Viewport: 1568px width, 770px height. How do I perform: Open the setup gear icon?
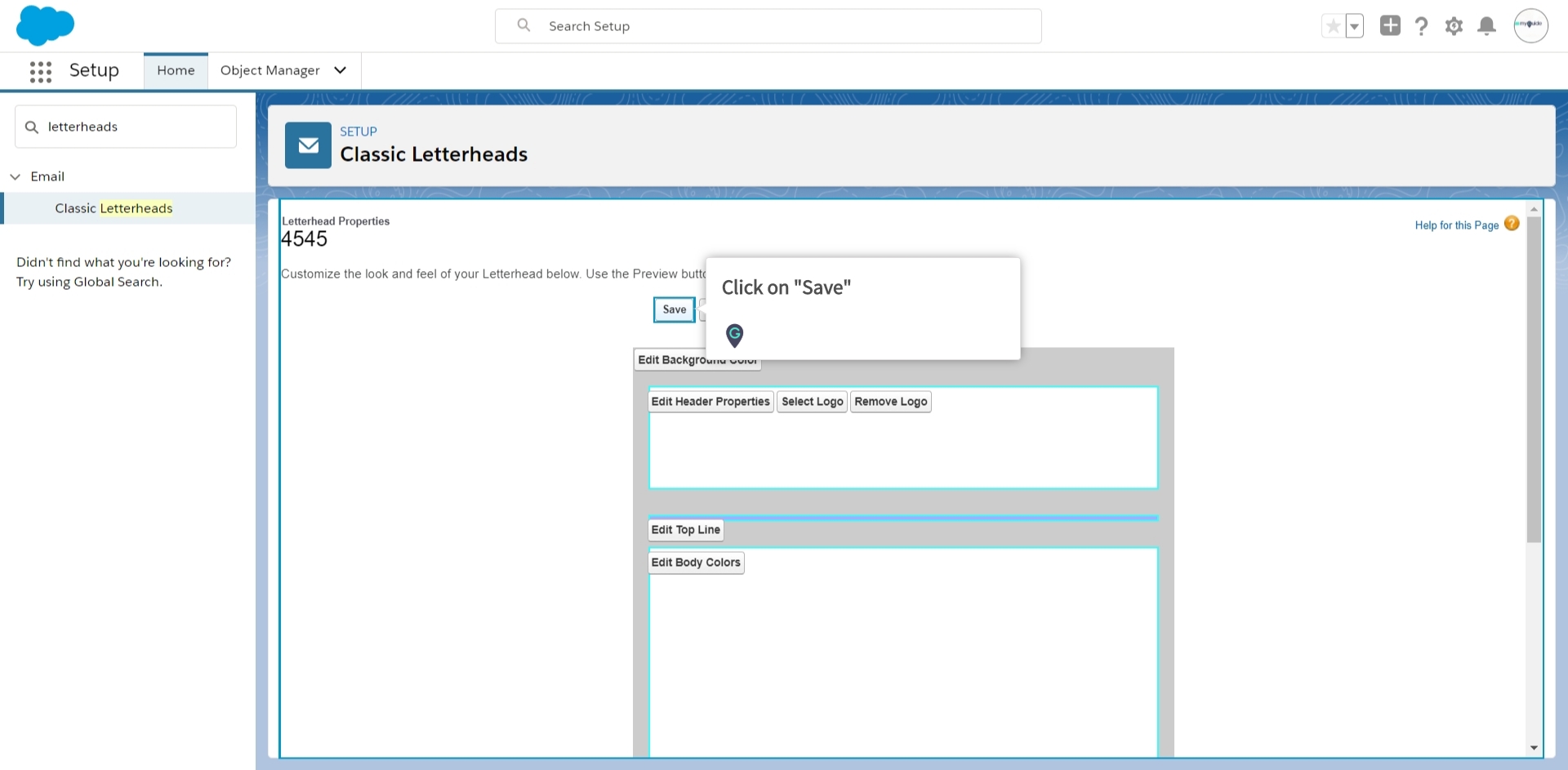tap(1454, 26)
